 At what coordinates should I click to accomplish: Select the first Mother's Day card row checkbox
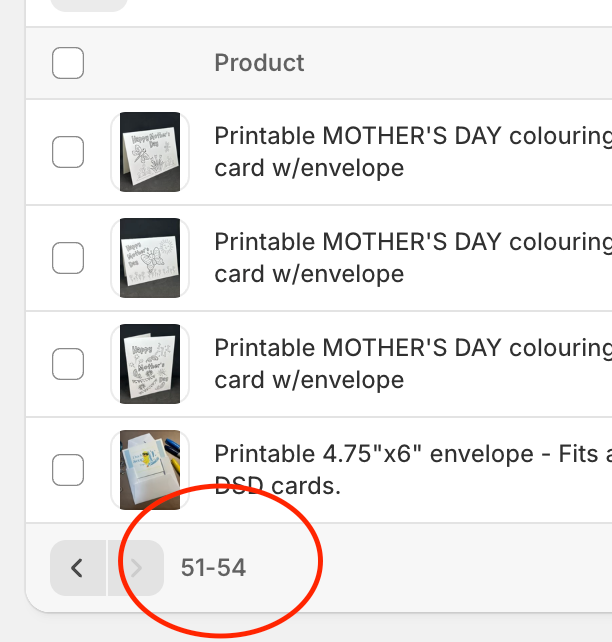[68, 152]
